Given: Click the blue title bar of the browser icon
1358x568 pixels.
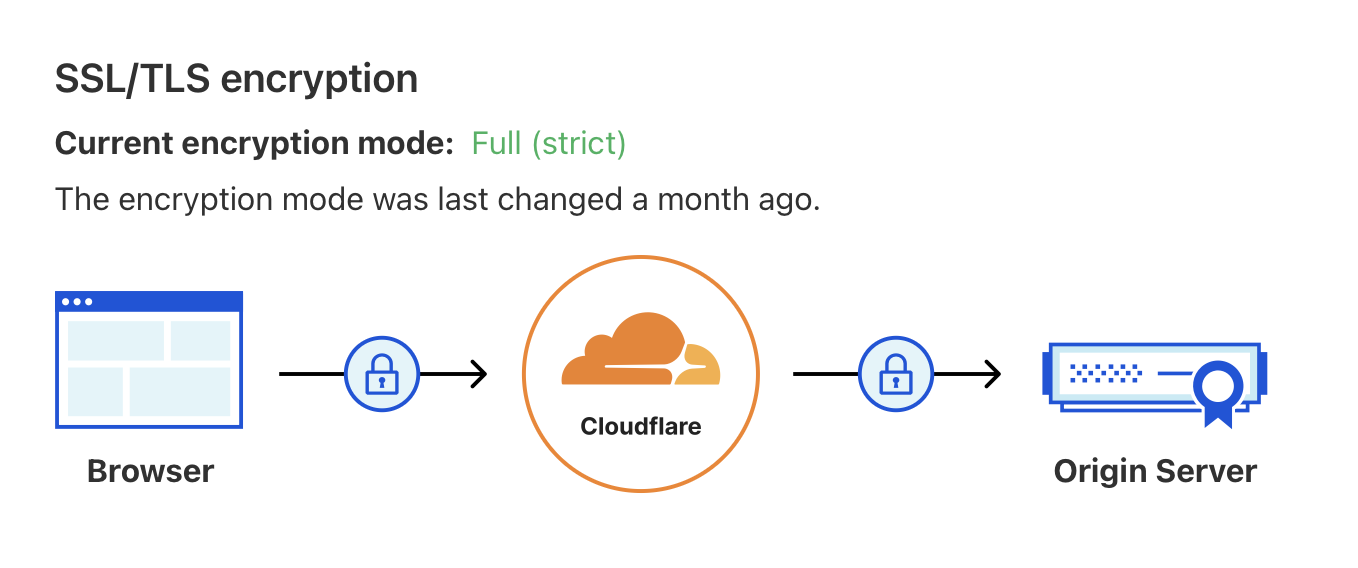Looking at the screenshot, I should pyautogui.click(x=149, y=301).
